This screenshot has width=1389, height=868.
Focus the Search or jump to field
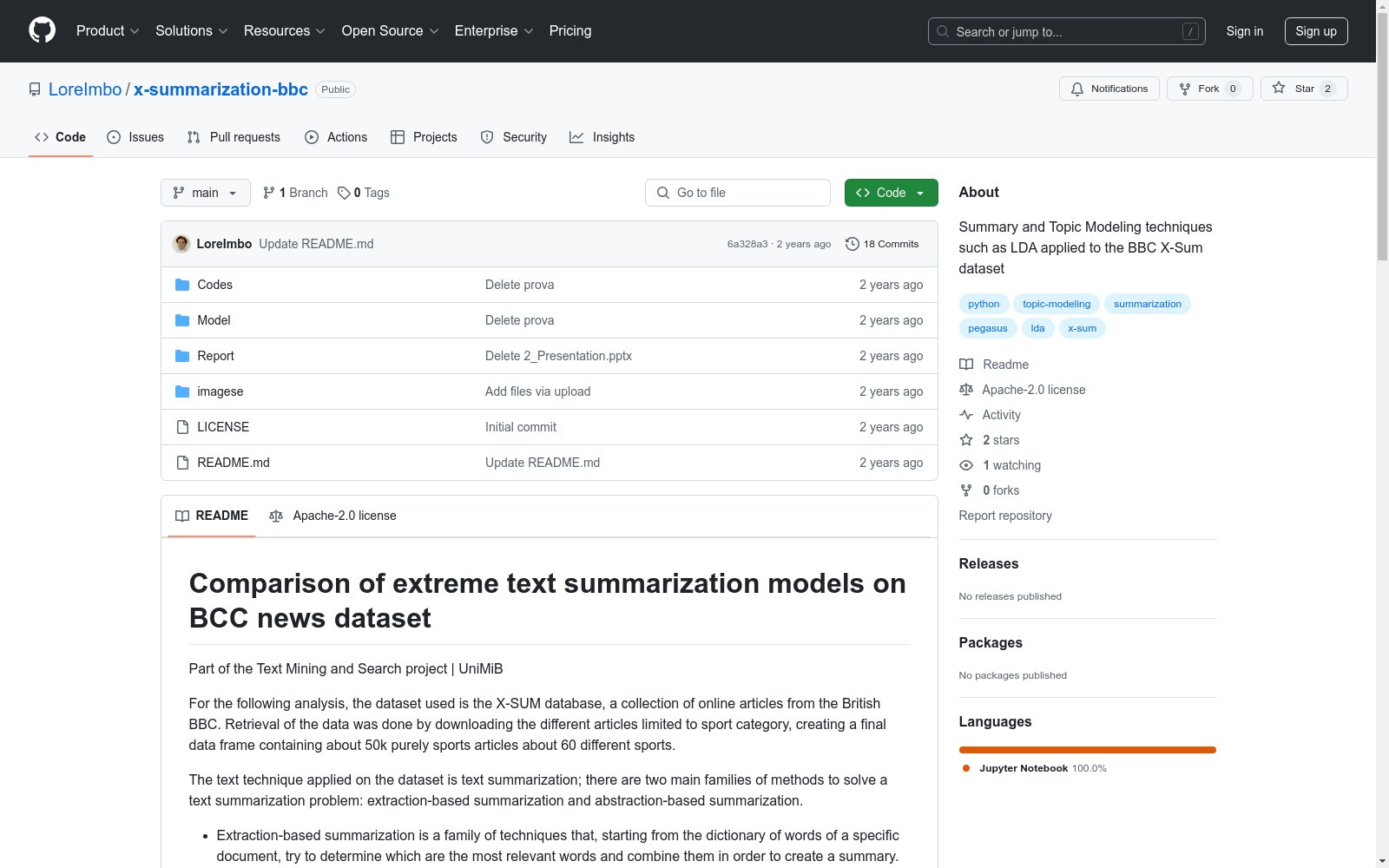pyautogui.click(x=1067, y=31)
